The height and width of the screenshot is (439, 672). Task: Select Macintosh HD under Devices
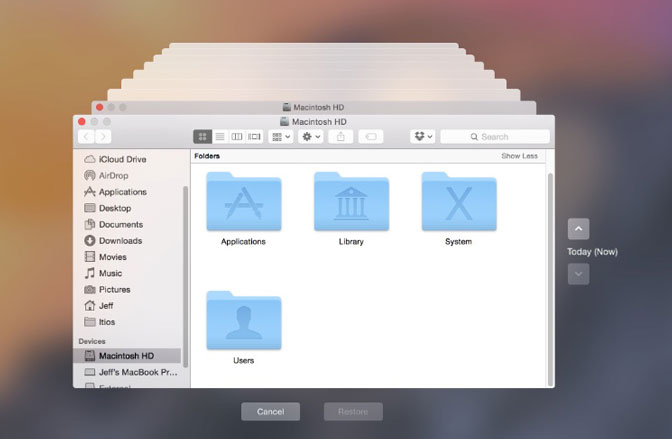click(x=127, y=356)
